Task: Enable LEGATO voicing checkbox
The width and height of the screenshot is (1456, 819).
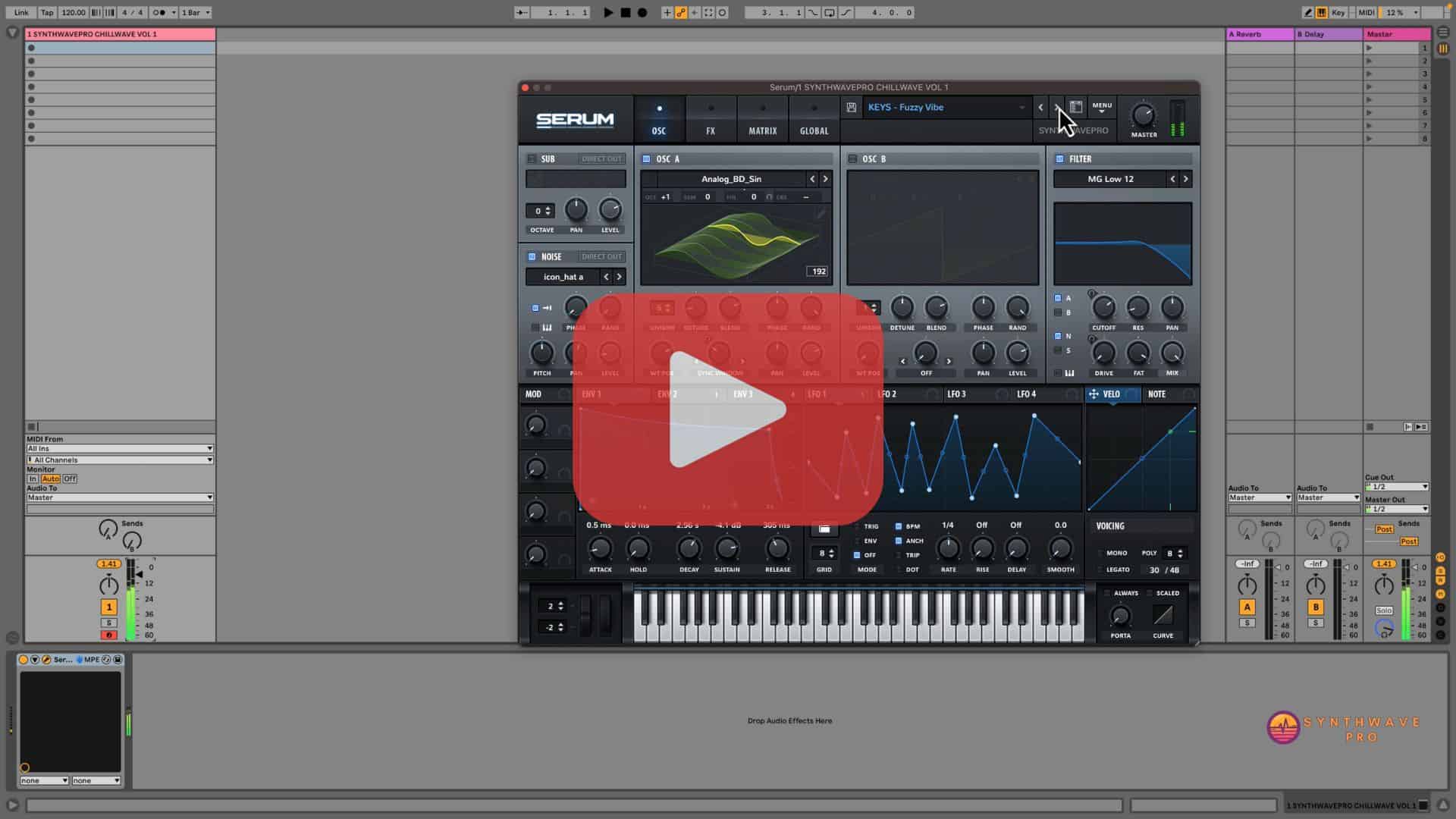Action: pyautogui.click(x=1100, y=570)
